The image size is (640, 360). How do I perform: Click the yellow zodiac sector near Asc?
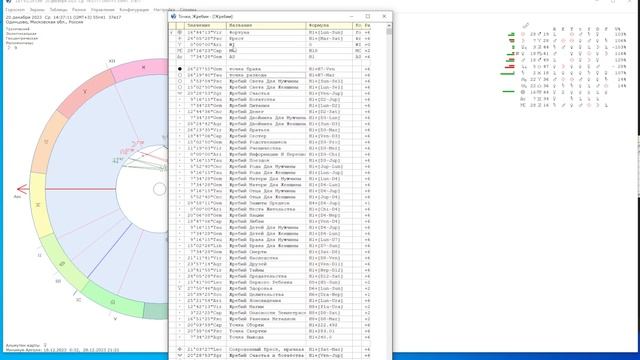(x=39, y=204)
